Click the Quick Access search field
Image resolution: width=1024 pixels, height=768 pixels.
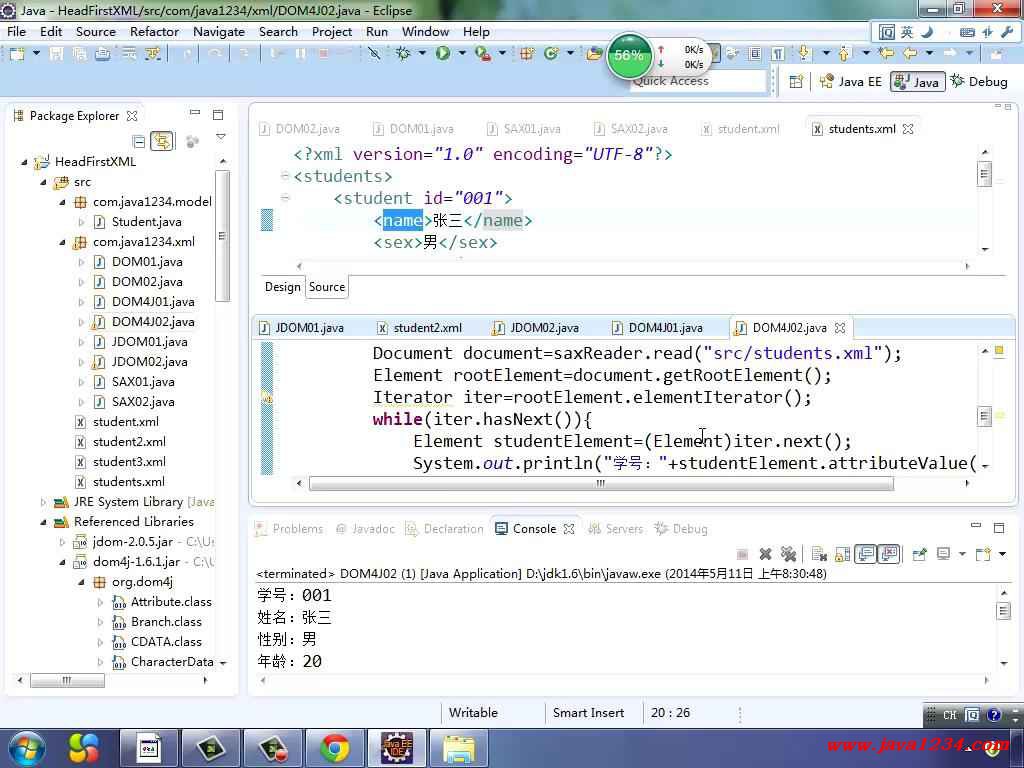point(699,81)
